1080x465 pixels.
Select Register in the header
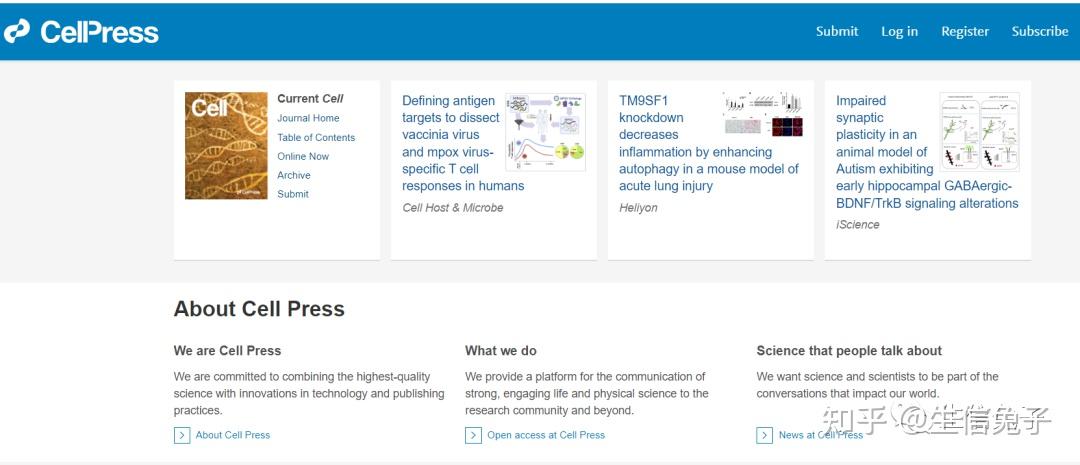(x=965, y=31)
